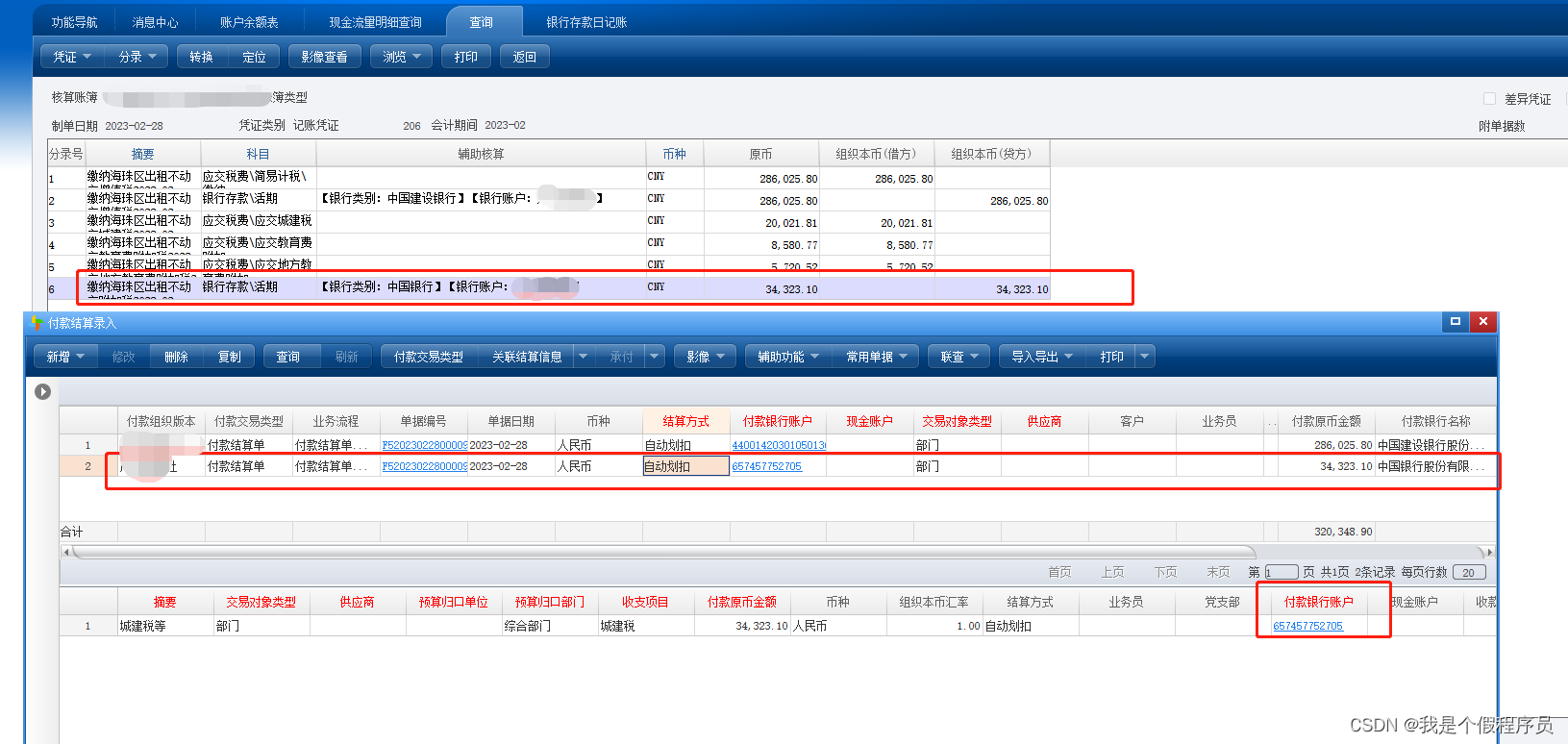Click the 上页 pagination link
Viewport: 1568px width, 744px height.
pyautogui.click(x=1112, y=572)
